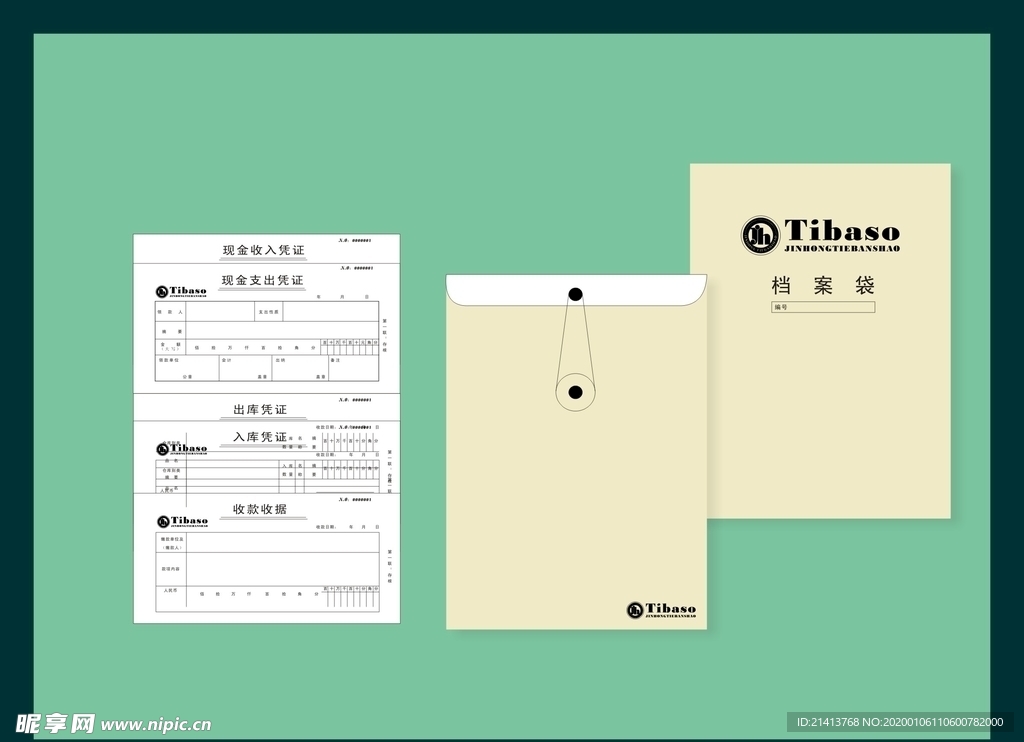Click the Tibaso logo on the 现金支出凭证 form
The width and height of the screenshot is (1024, 742).
tap(181, 292)
